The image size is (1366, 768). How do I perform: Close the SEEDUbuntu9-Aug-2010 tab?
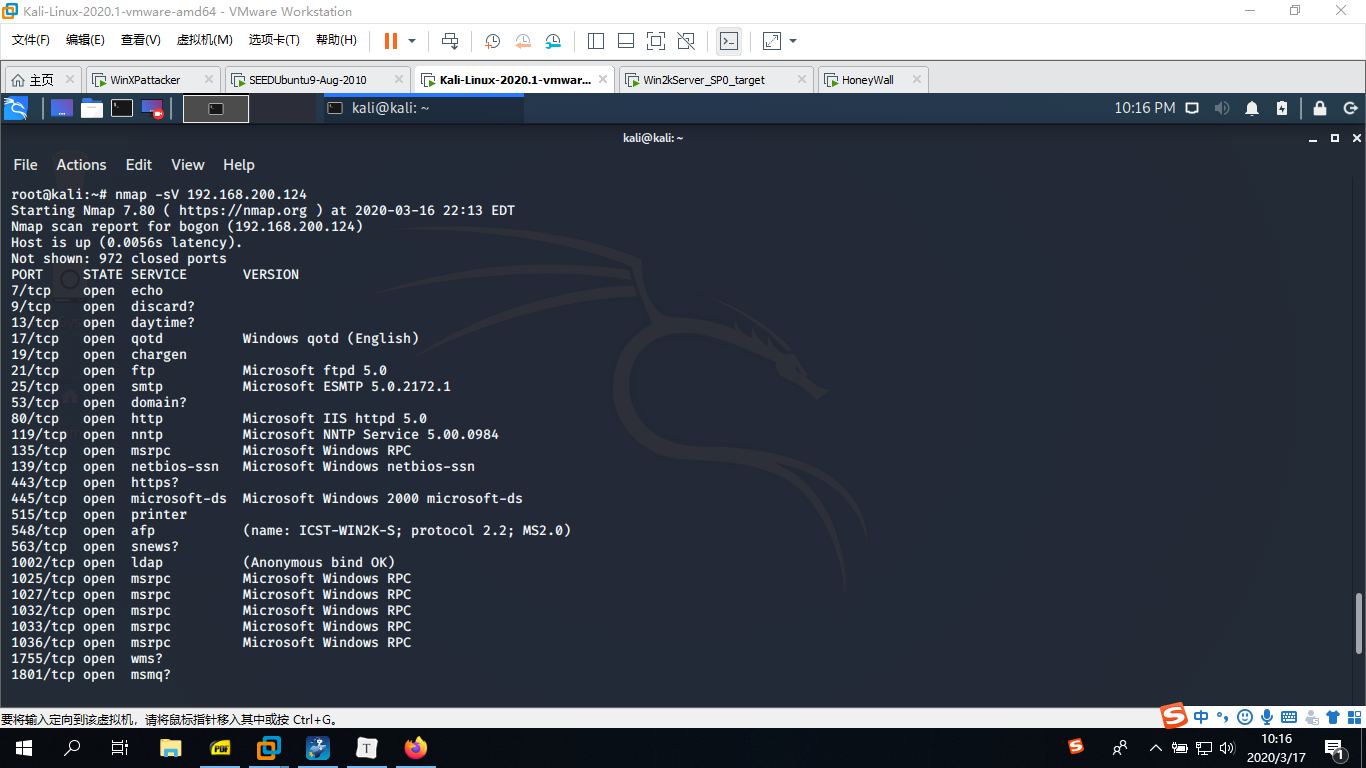(x=399, y=80)
